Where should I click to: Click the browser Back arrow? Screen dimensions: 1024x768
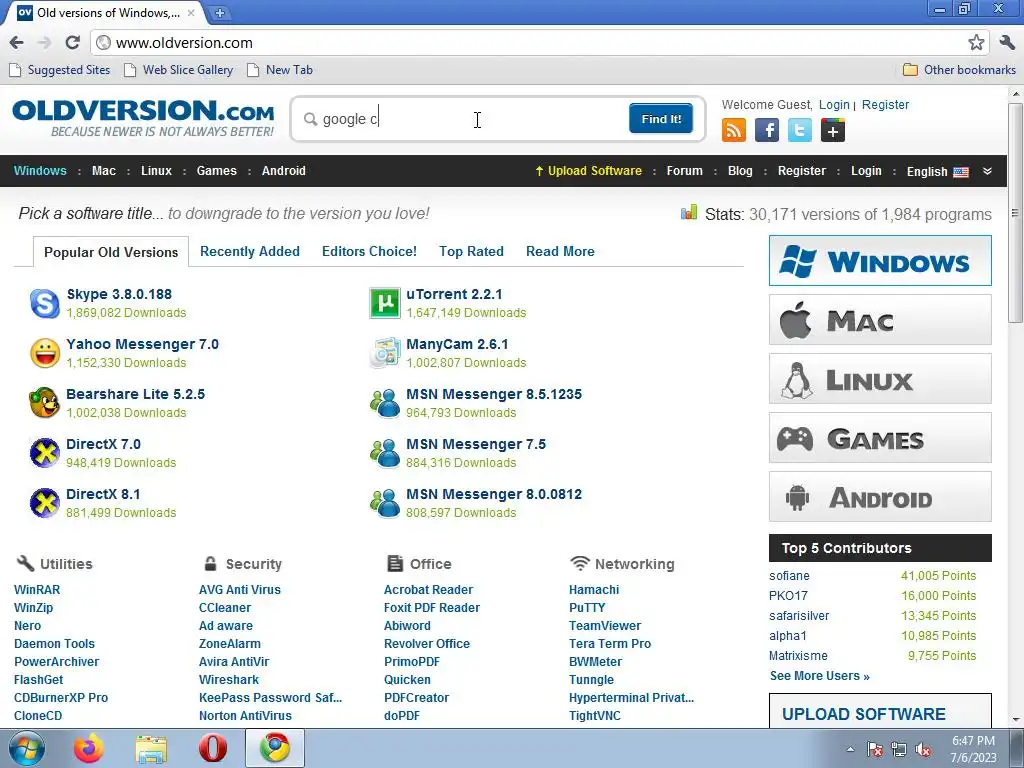point(16,43)
